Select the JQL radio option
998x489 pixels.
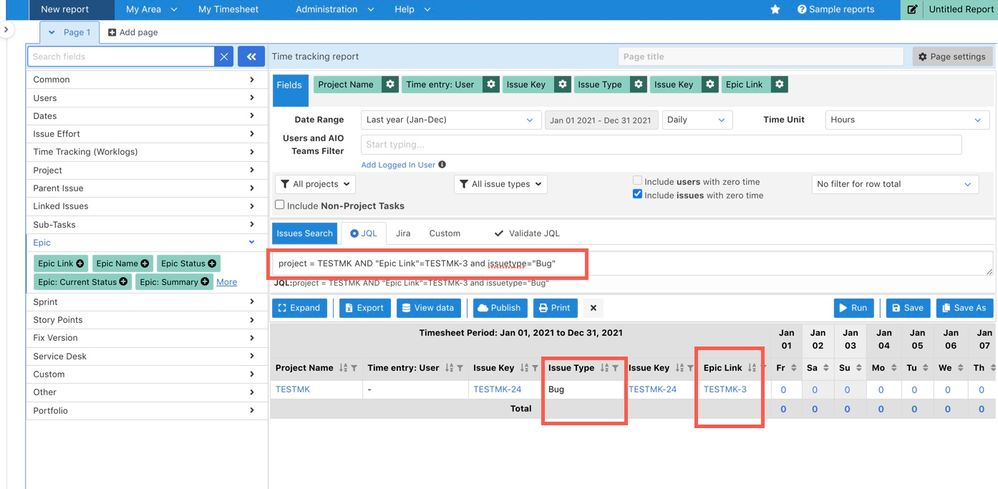click(x=355, y=234)
